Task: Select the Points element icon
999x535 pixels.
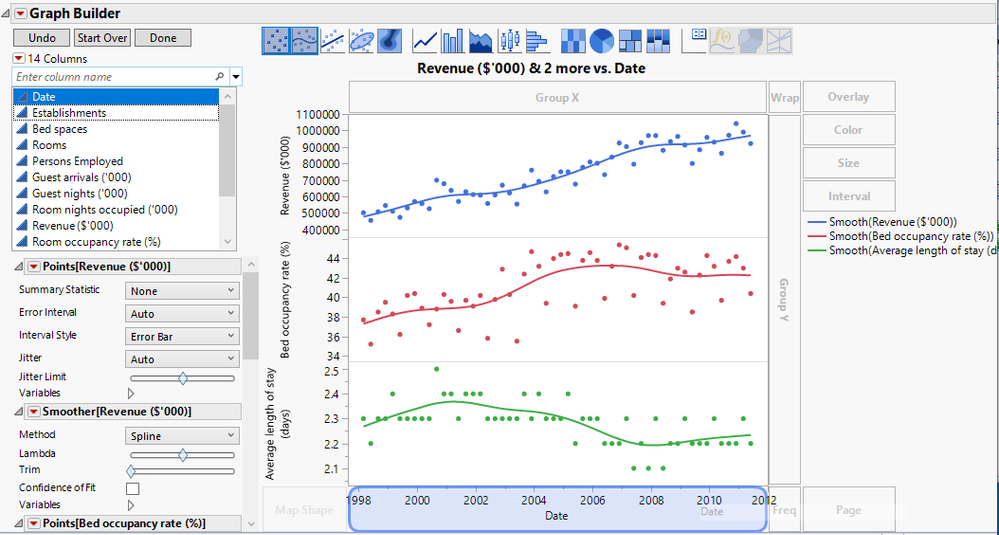Action: [x=276, y=41]
